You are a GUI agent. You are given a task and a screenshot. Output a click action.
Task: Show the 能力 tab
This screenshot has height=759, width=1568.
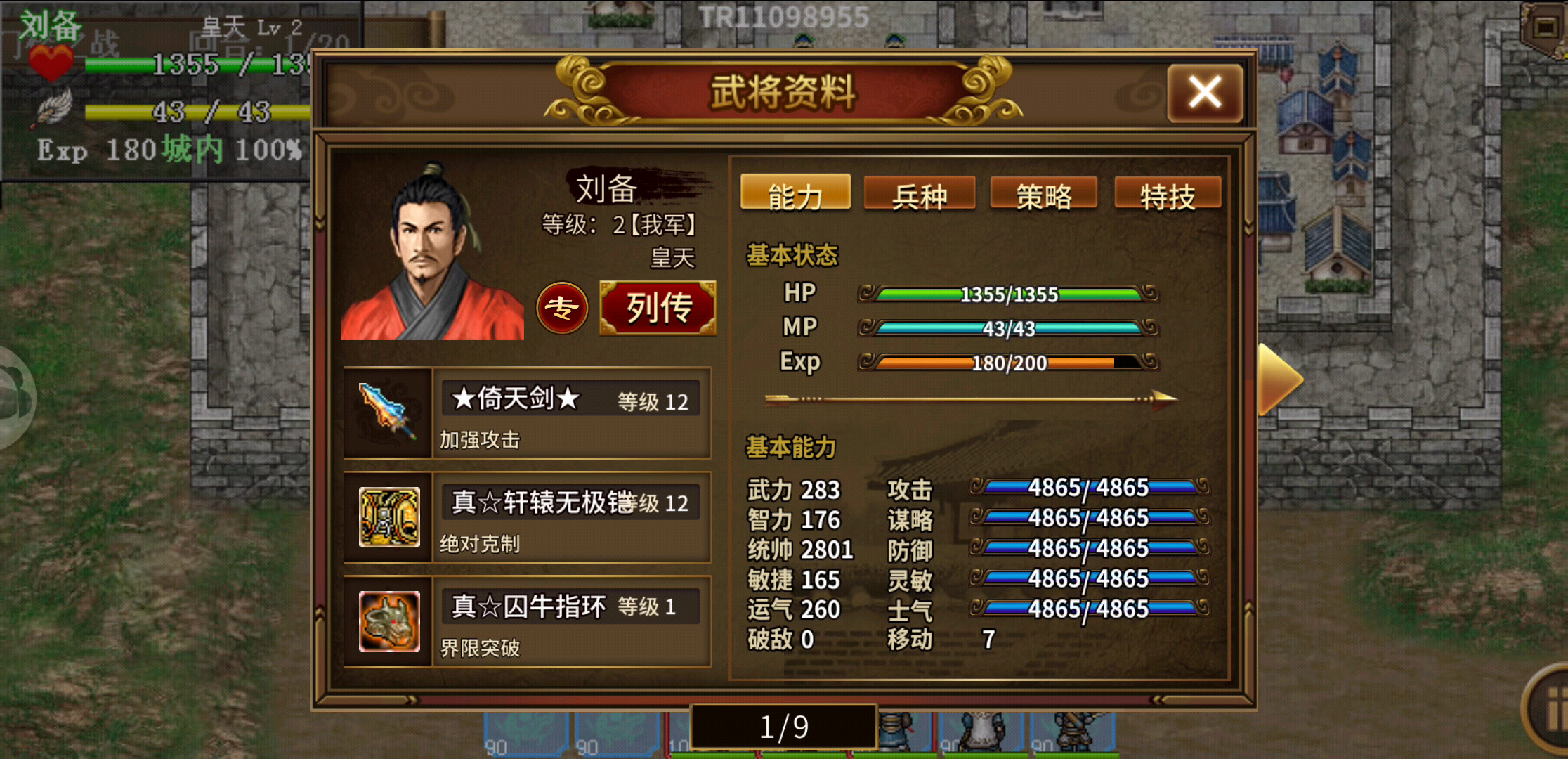click(795, 193)
